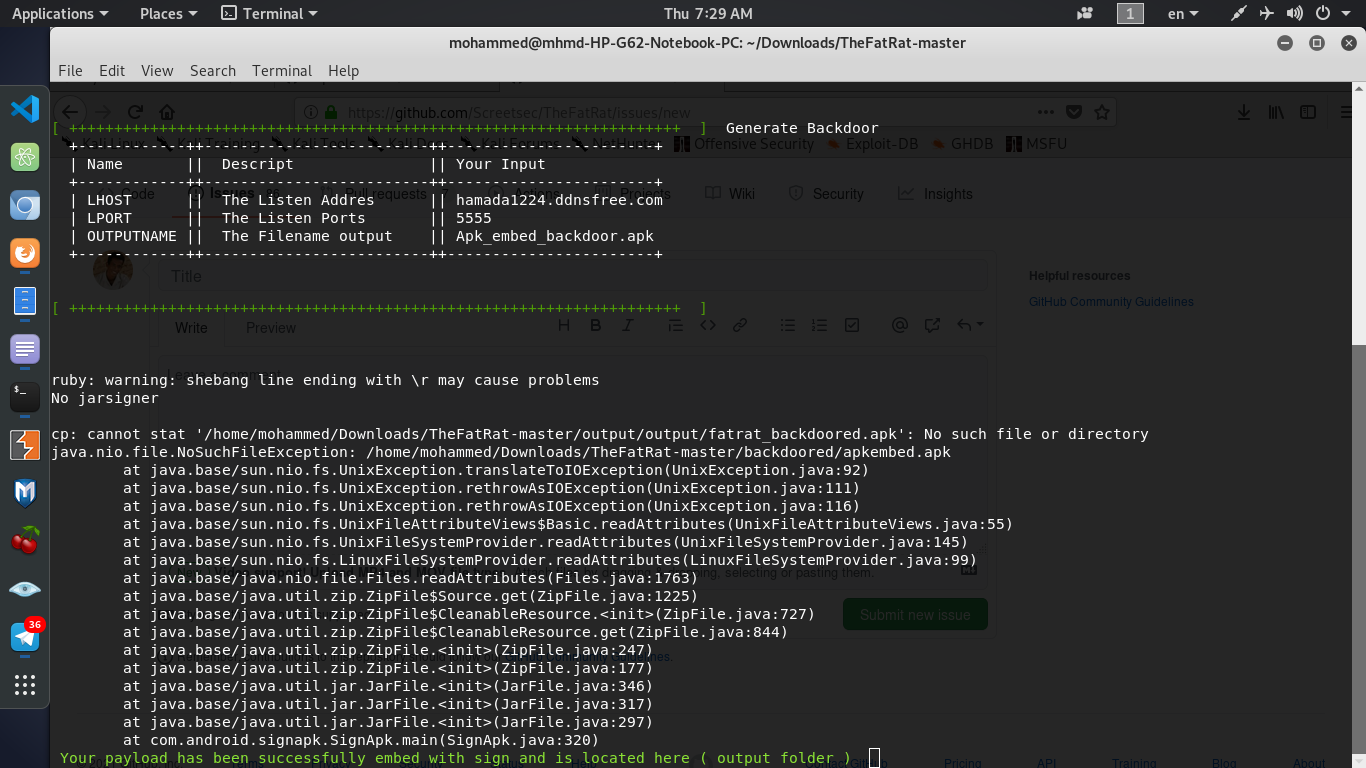Click GitHub editor task list checkbox icon
Screen dimensions: 1366x768
pos(852,325)
